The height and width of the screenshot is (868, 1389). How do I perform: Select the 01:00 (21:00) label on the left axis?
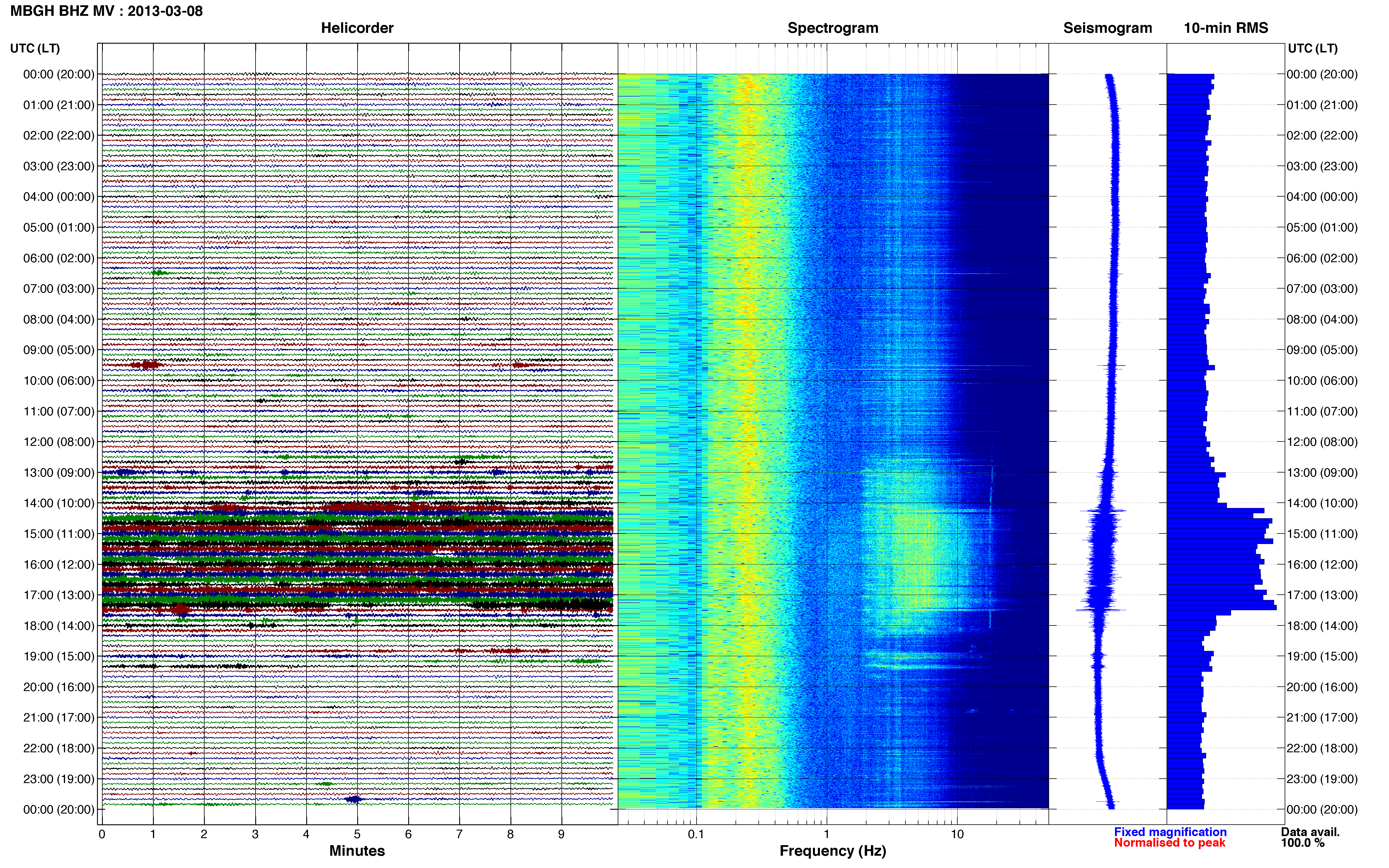point(59,105)
